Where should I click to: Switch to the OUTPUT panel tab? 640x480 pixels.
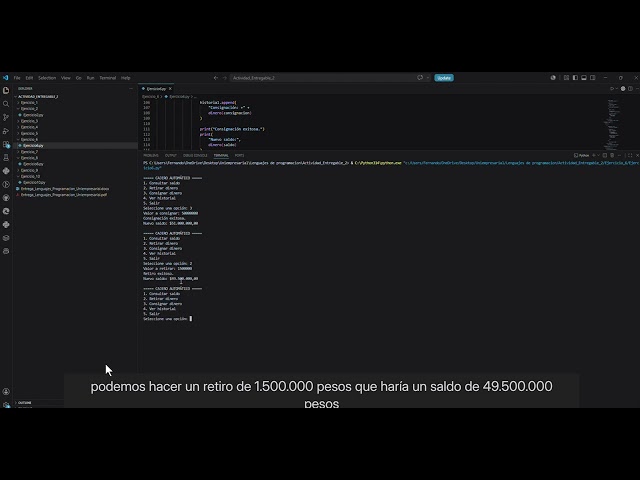[x=171, y=155]
